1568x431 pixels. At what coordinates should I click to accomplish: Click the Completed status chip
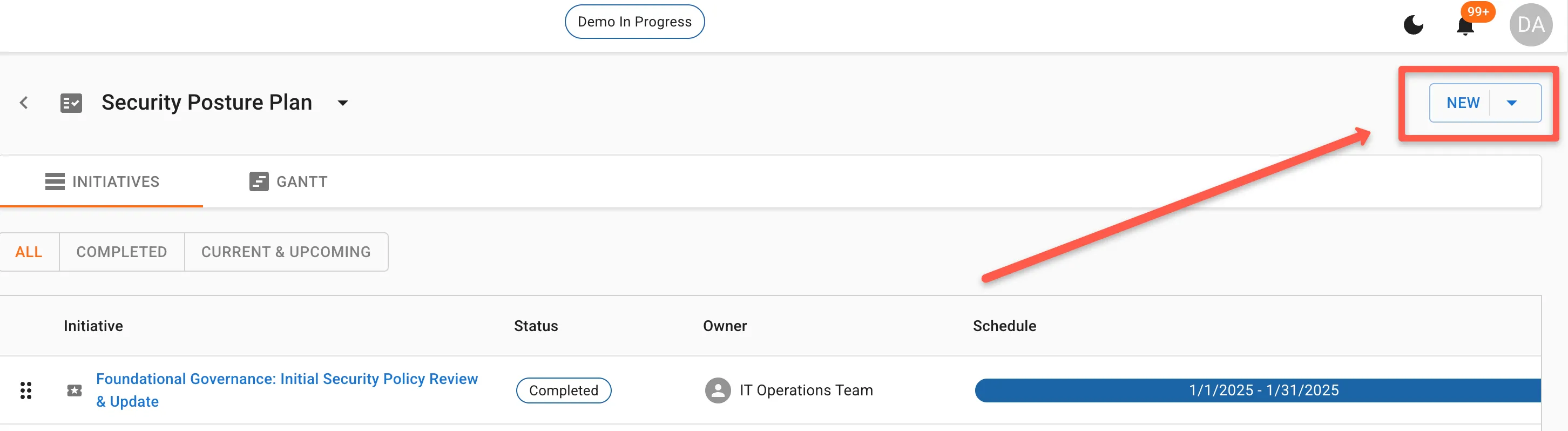coord(564,390)
